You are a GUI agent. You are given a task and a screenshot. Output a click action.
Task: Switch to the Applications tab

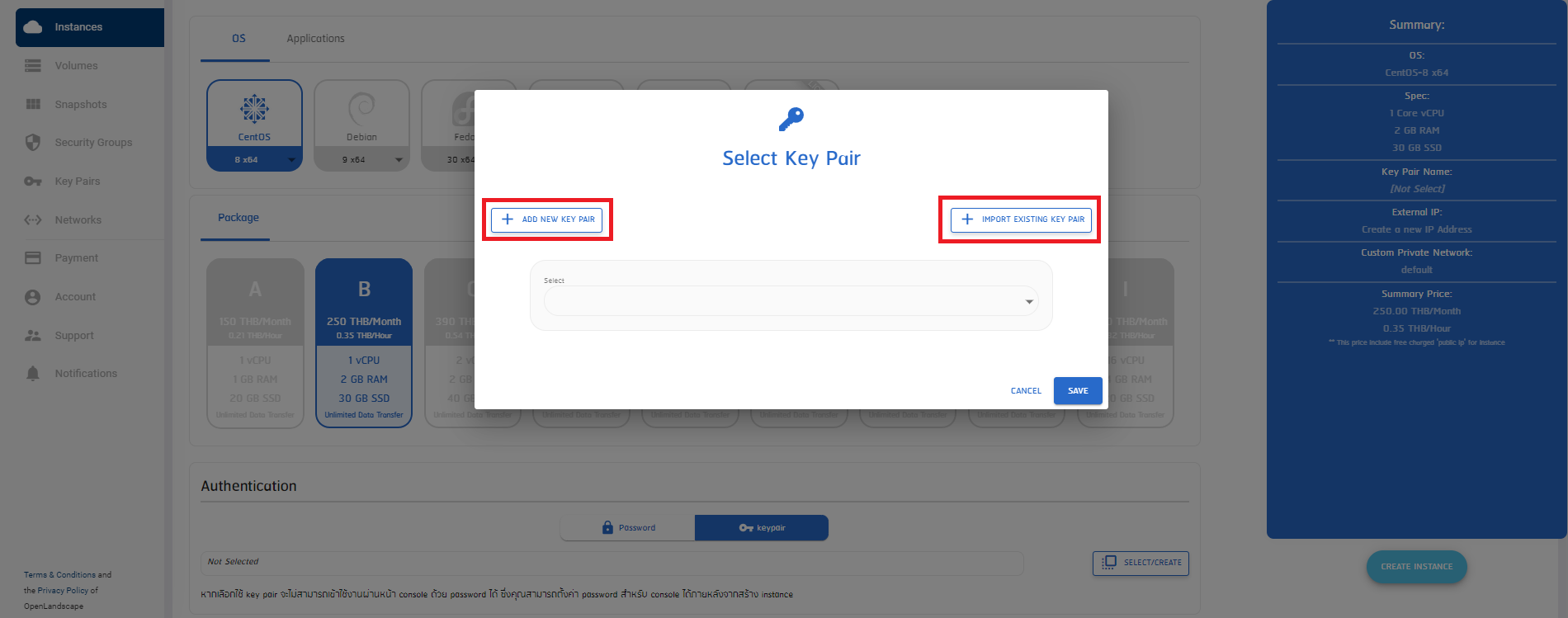tap(315, 39)
